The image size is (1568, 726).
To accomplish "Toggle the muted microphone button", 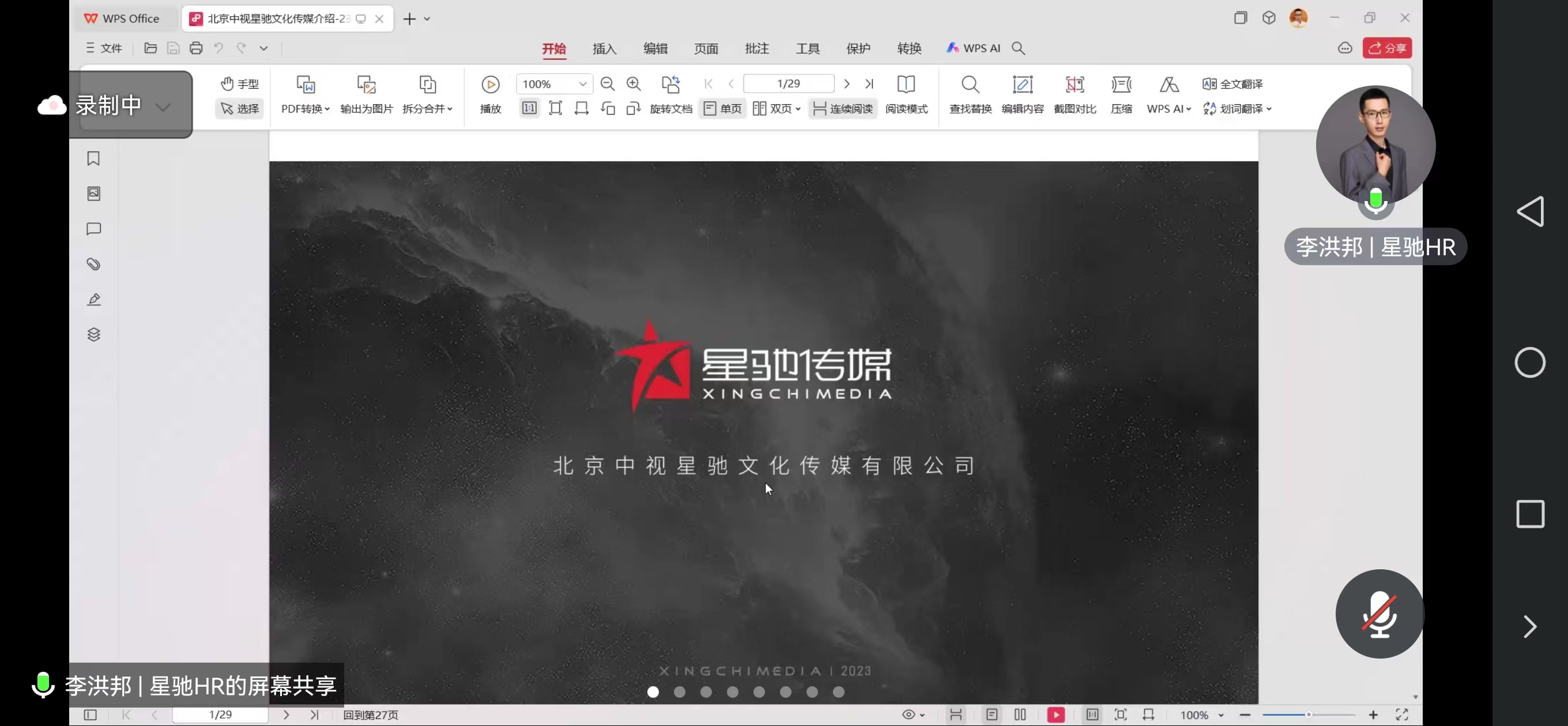I will (1379, 614).
